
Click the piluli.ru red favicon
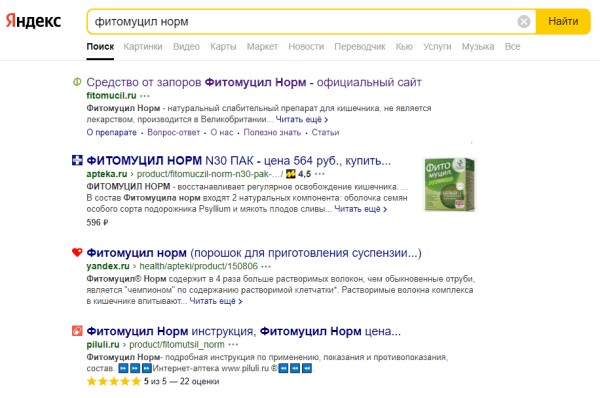tap(77, 331)
